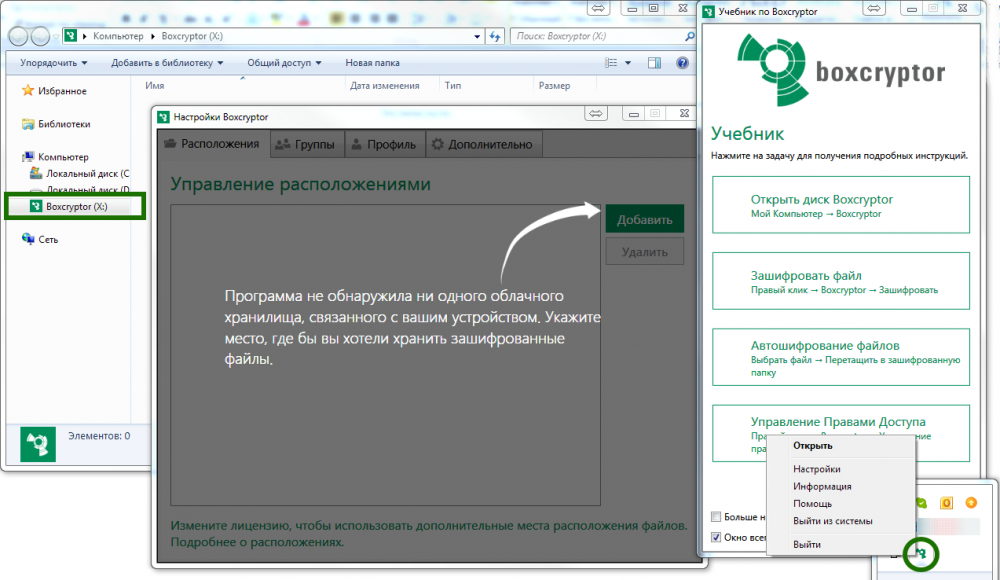Open the view options dropdown arrow

(x=628, y=63)
